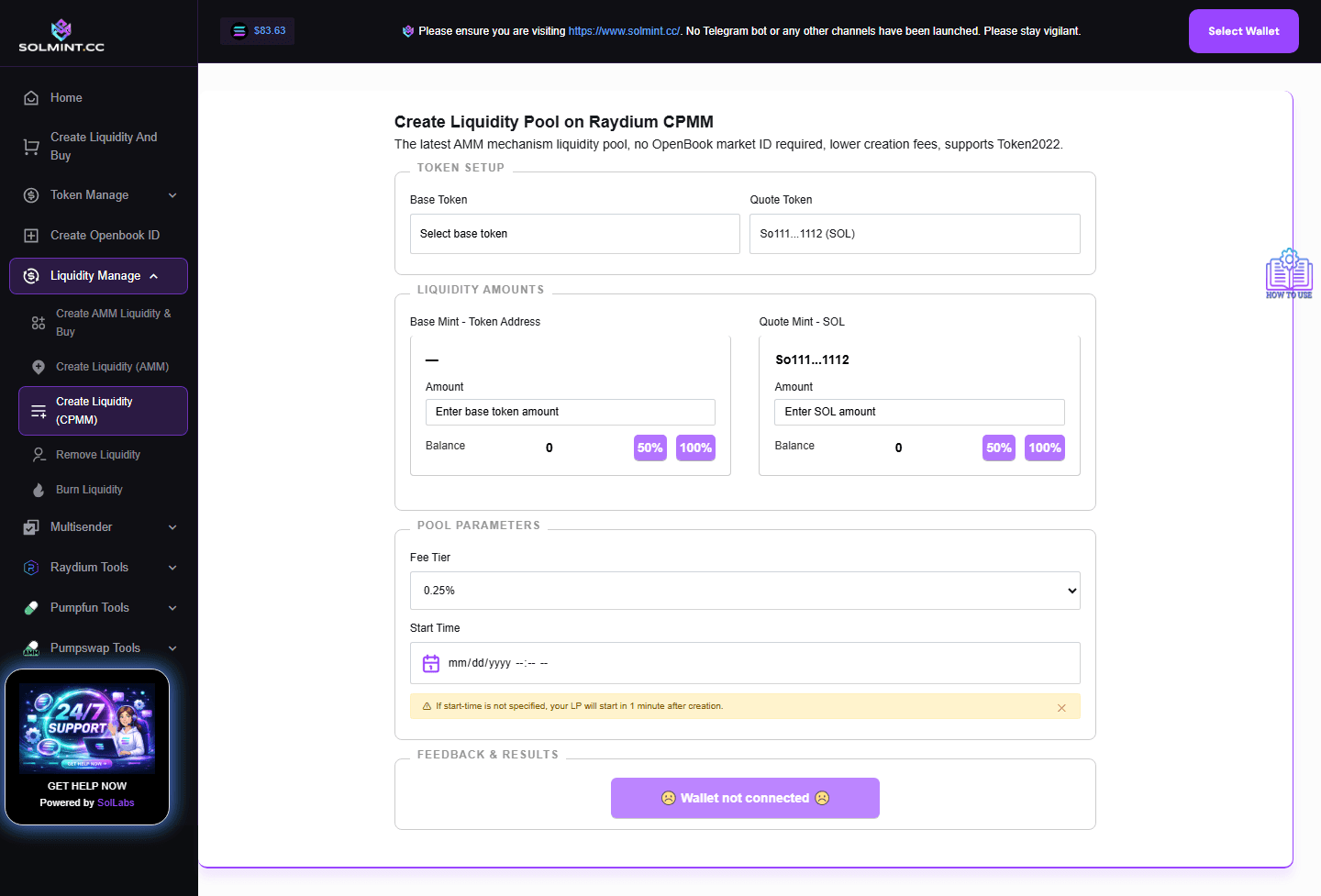Click the SolMint.cc logo
Image resolution: width=1321 pixels, height=896 pixels.
coord(61,32)
